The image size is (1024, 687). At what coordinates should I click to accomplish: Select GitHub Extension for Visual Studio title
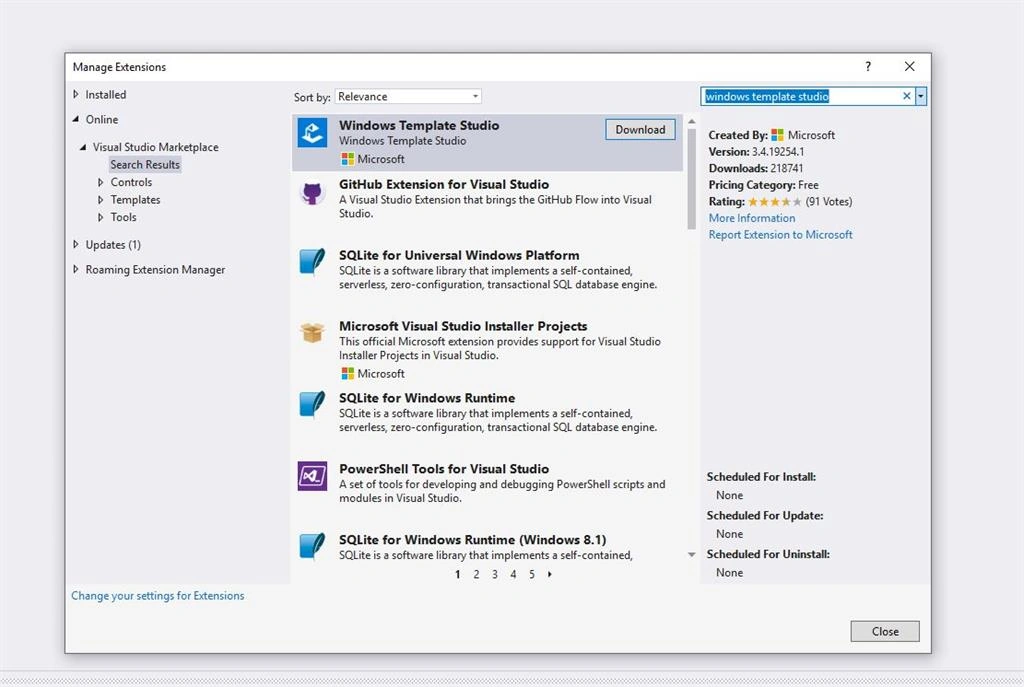tap(443, 184)
